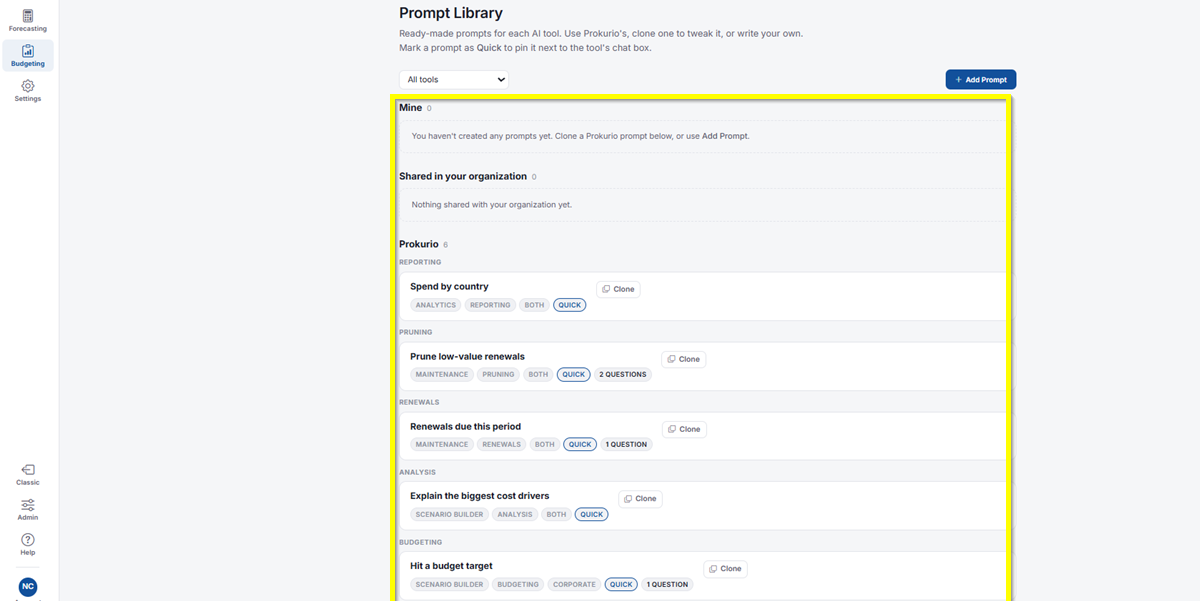This screenshot has width=1200, height=601.
Task: Click the Prune low-value renewals title
Action: (x=467, y=356)
